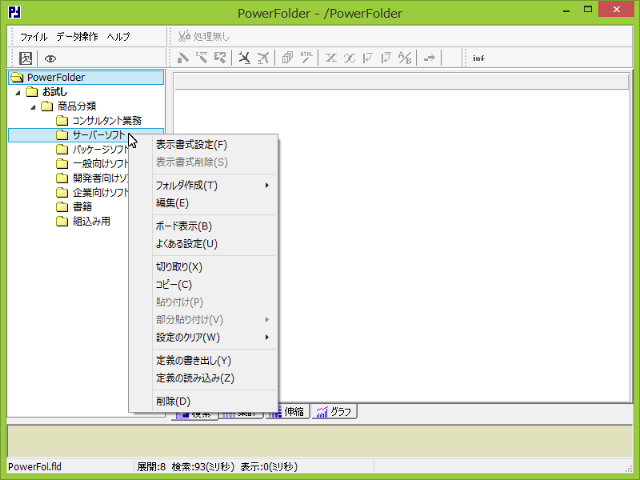This screenshot has height=480, width=640.
Task: Click folder icon beside コンサルタント業務
Action: [62, 121]
